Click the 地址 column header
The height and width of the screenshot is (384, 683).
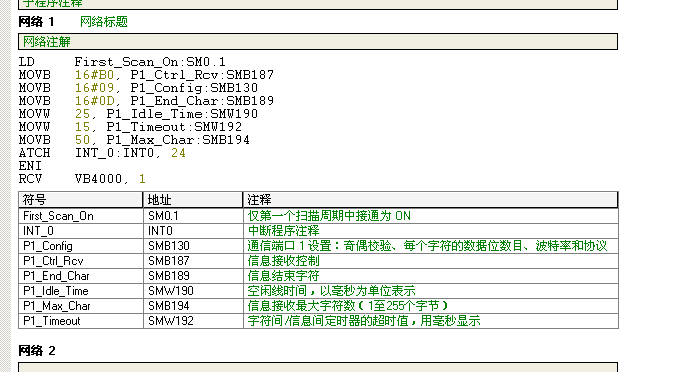193,200
